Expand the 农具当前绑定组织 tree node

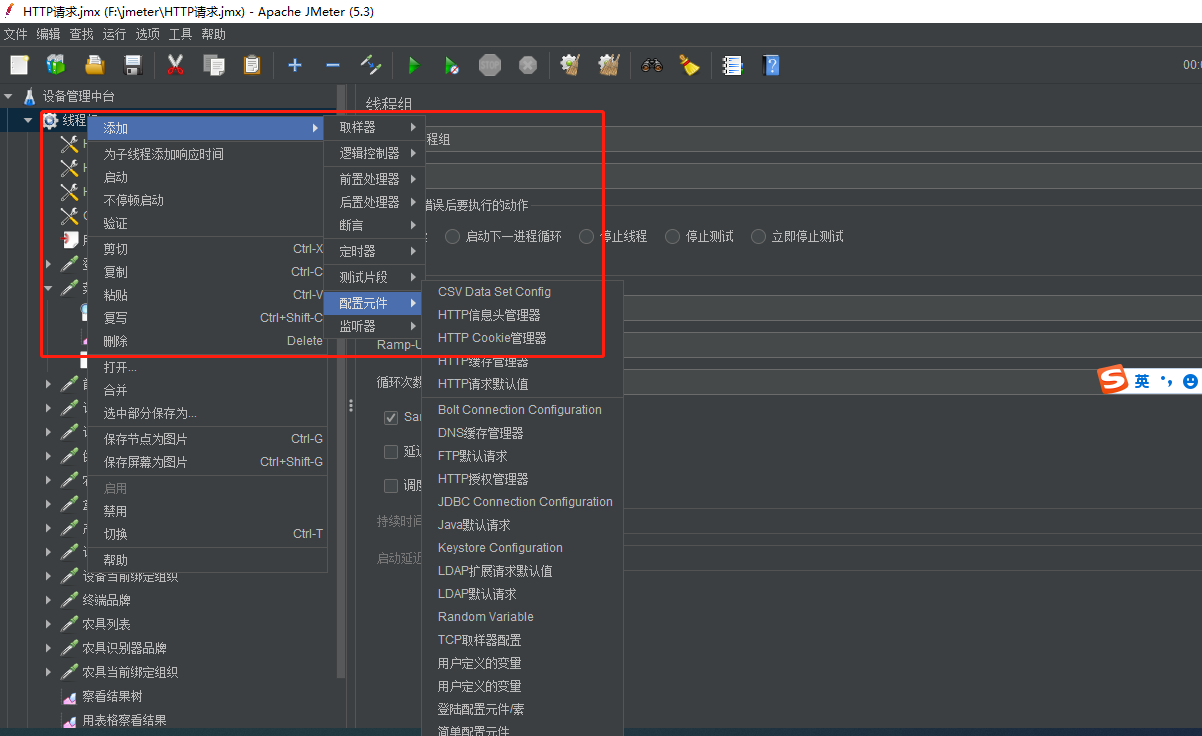[x=48, y=672]
